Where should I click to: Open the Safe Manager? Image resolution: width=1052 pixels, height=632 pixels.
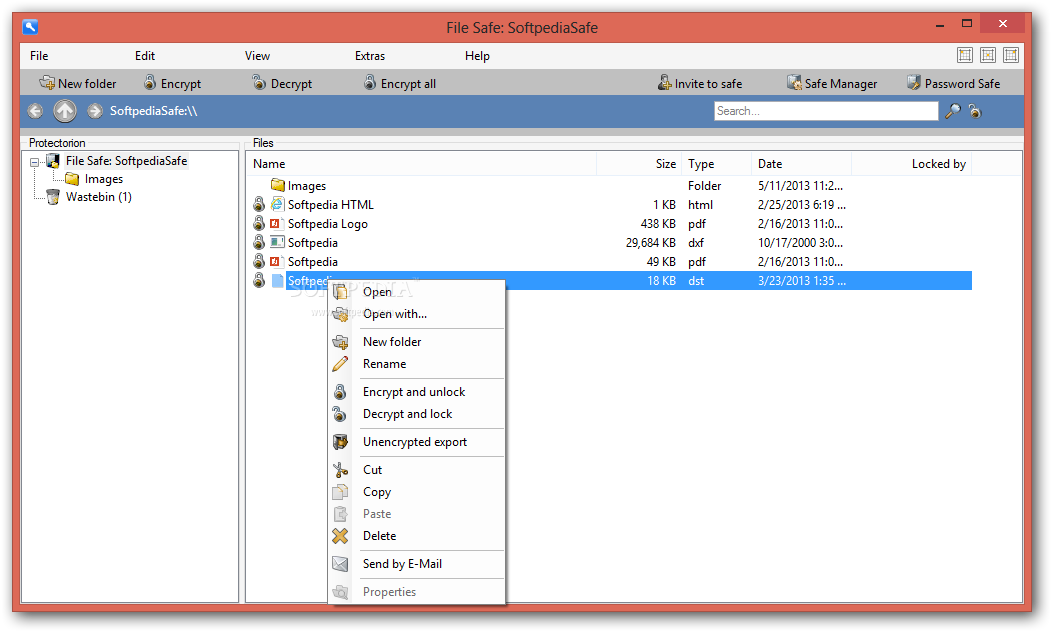(832, 83)
